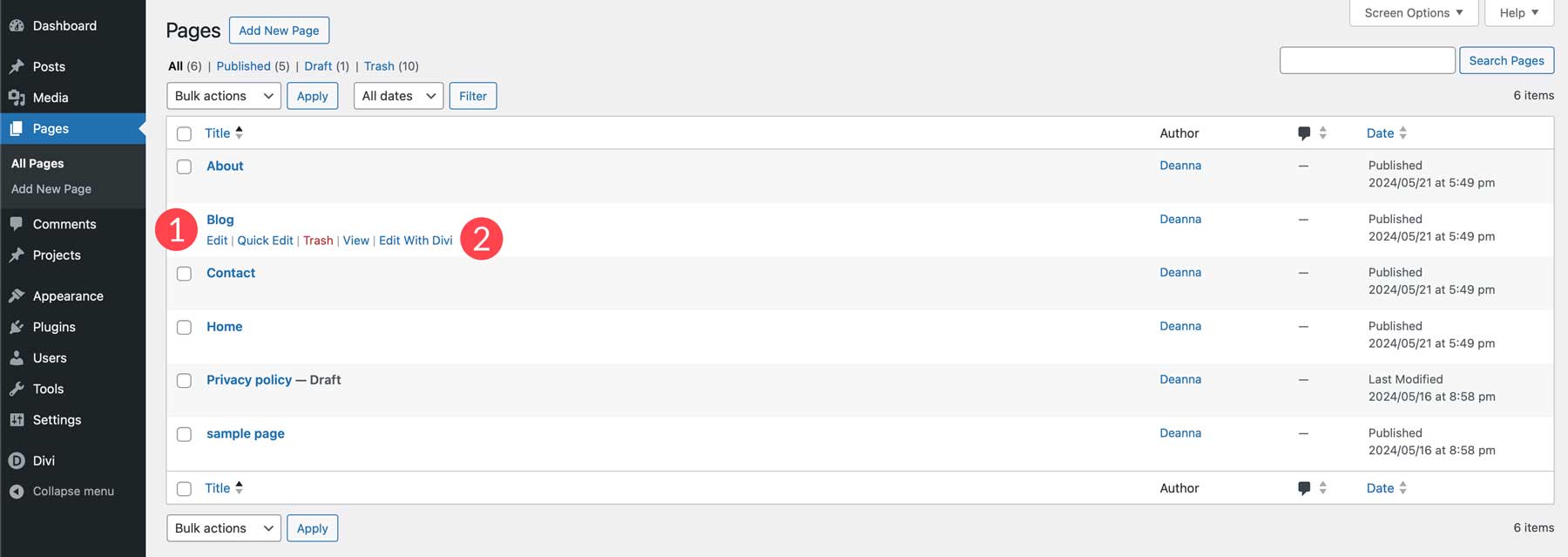Screen dimensions: 1568x557
Task: Click the search pages input field
Action: coord(1367,60)
